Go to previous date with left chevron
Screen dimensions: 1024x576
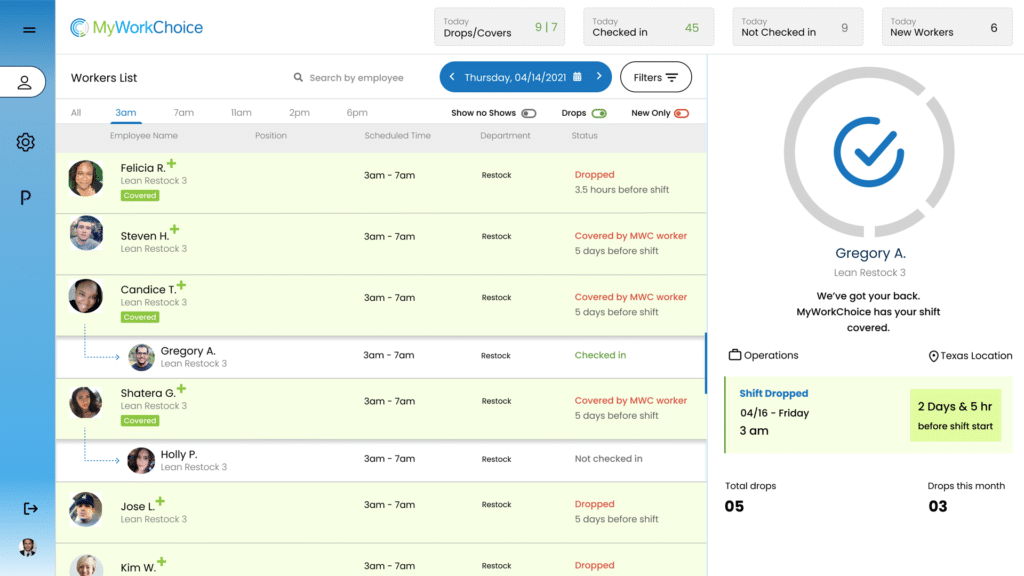tap(452, 77)
